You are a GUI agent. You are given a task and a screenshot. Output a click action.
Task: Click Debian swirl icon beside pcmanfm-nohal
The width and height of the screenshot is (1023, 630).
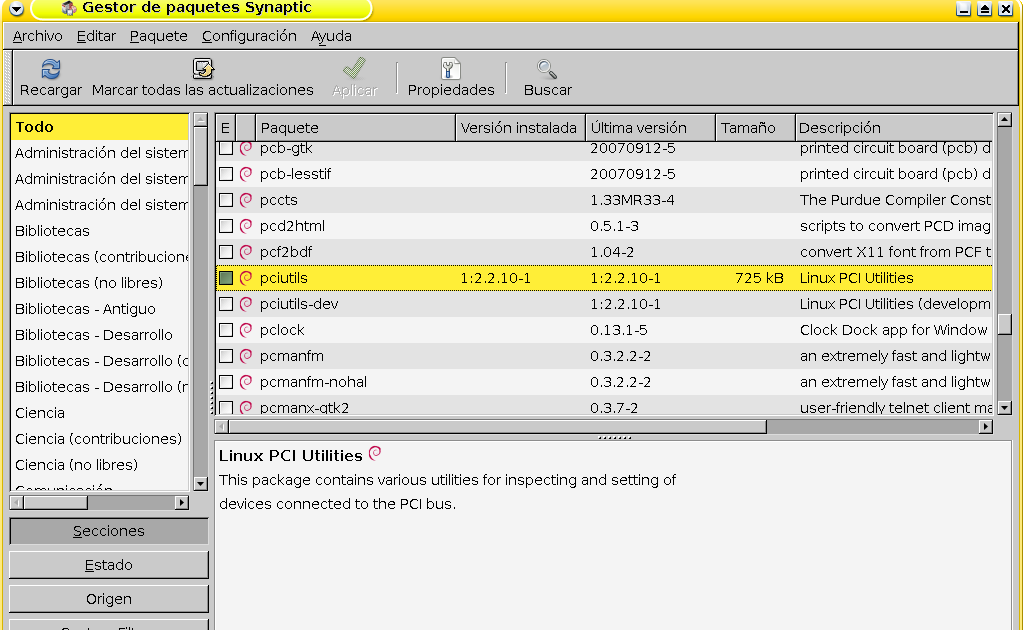[x=246, y=382]
